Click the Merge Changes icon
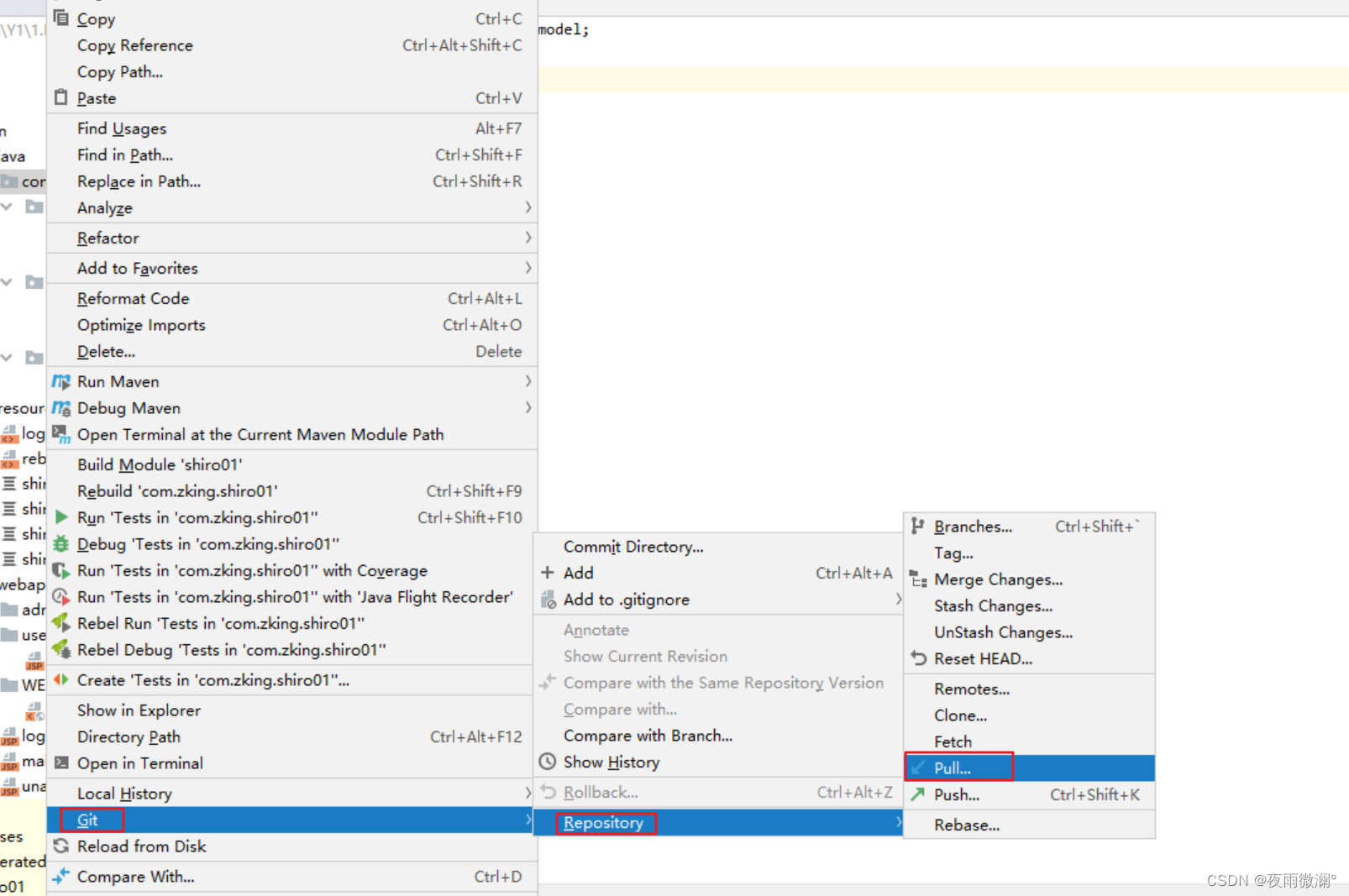1349x896 pixels. pyautogui.click(x=918, y=579)
